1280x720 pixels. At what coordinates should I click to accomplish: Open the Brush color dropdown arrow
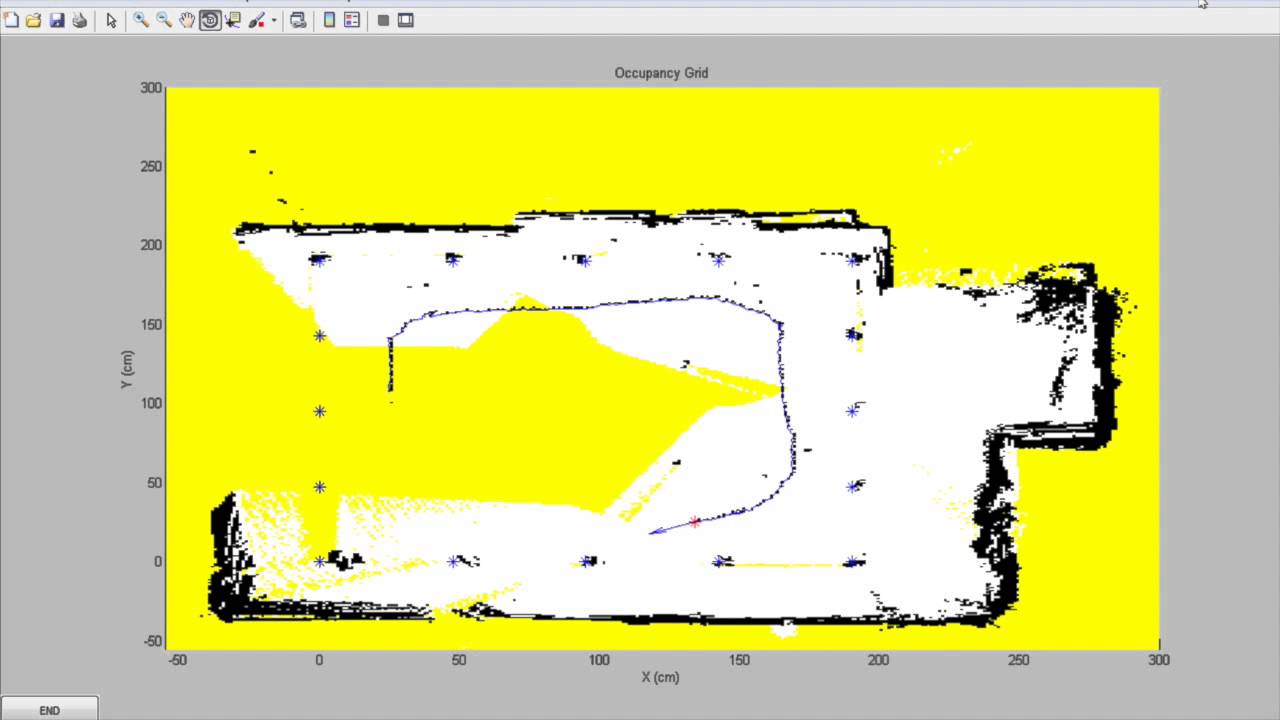(x=273, y=20)
